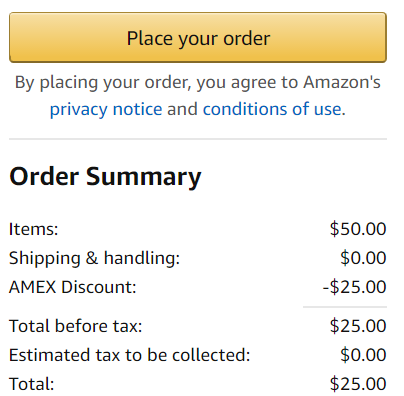Click the Total before tax label
The width and height of the screenshot is (404, 396).
(x=76, y=326)
